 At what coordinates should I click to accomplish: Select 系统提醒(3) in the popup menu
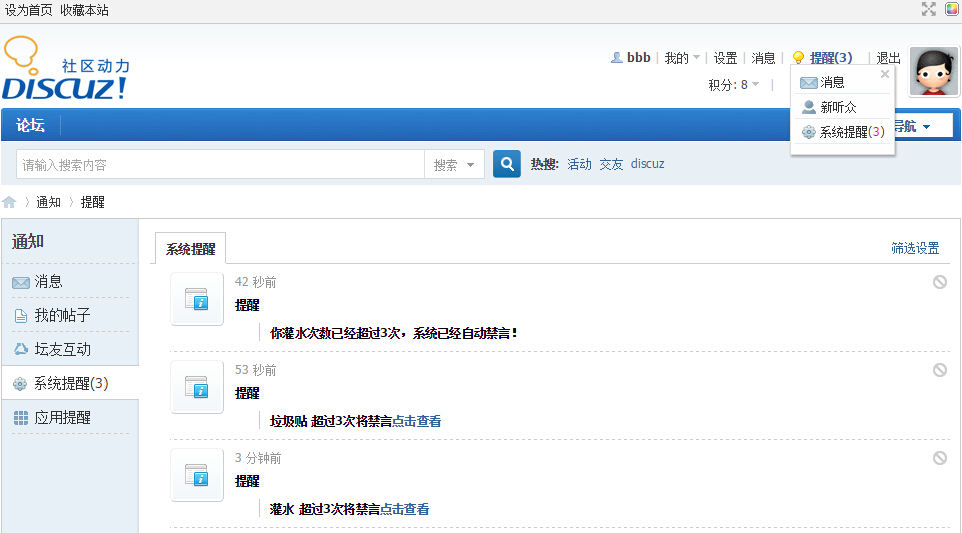[852, 132]
